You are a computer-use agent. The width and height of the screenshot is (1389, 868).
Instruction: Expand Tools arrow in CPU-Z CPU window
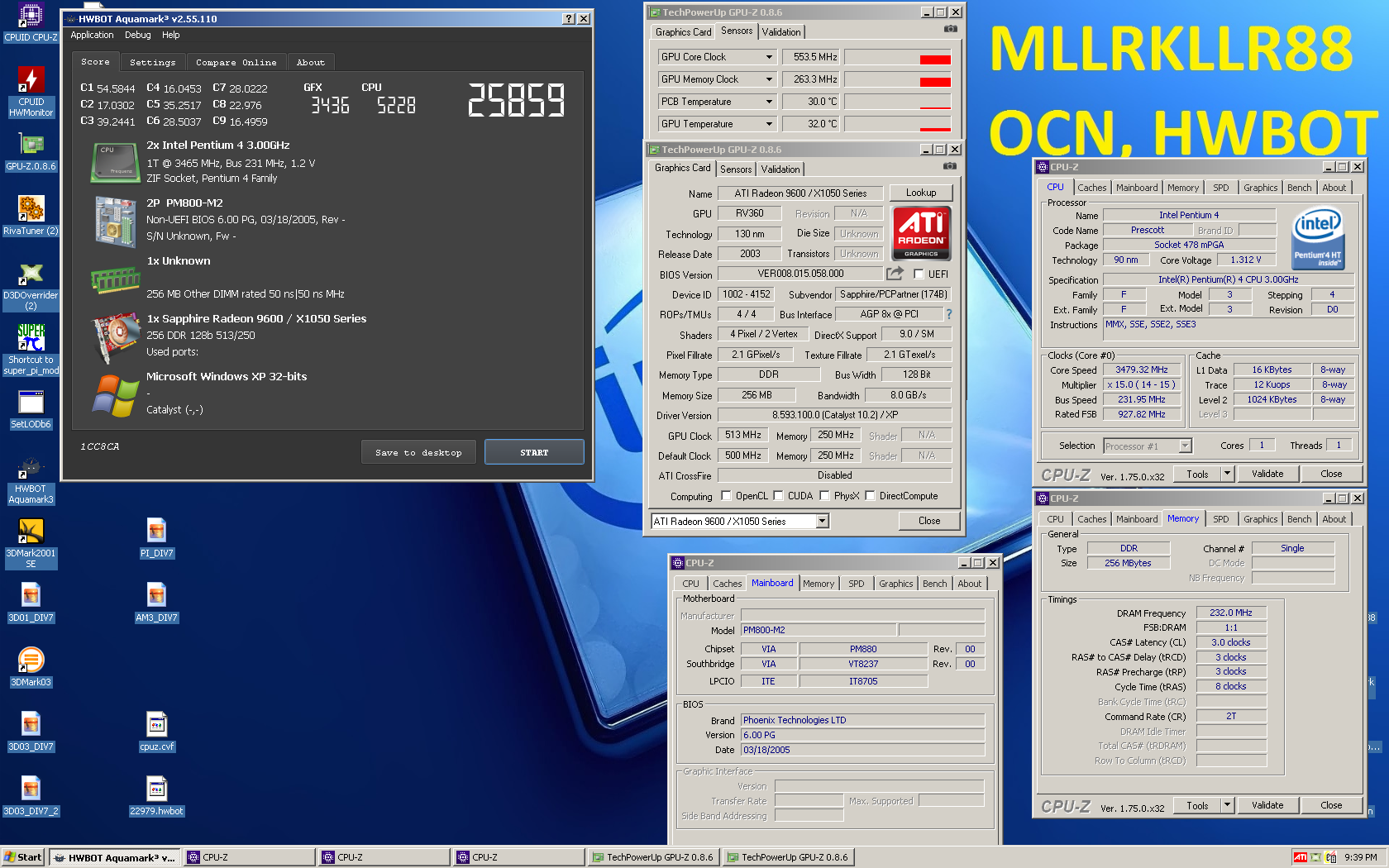pyautogui.click(x=1227, y=474)
